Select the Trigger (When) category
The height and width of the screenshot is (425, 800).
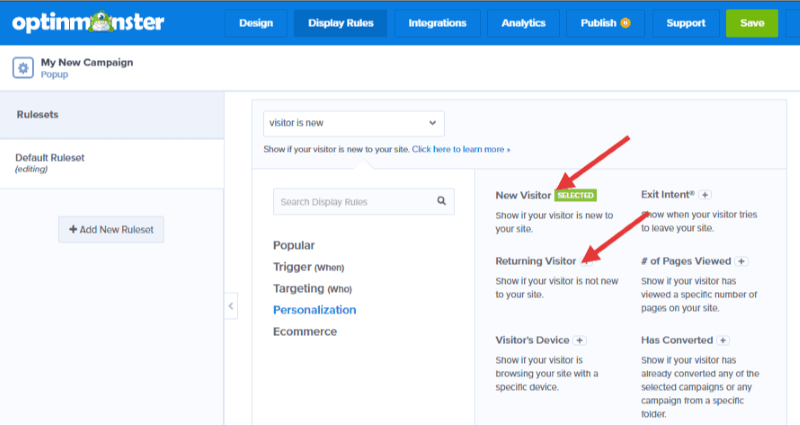[x=309, y=267]
